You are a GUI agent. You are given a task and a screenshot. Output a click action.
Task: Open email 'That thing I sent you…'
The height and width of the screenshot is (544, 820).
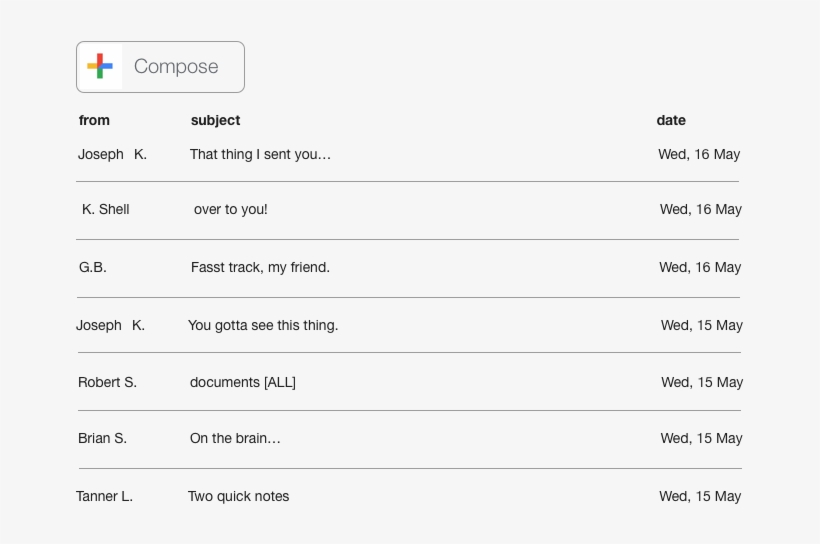[260, 155]
